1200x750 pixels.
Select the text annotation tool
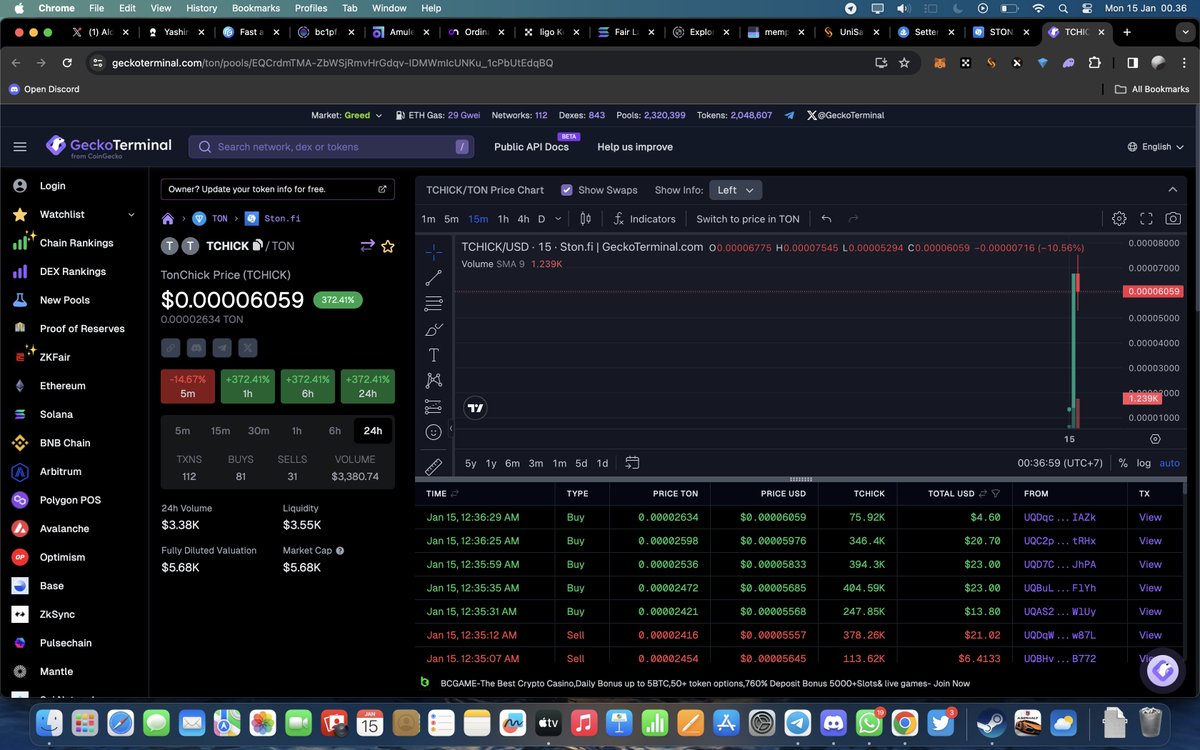(433, 355)
